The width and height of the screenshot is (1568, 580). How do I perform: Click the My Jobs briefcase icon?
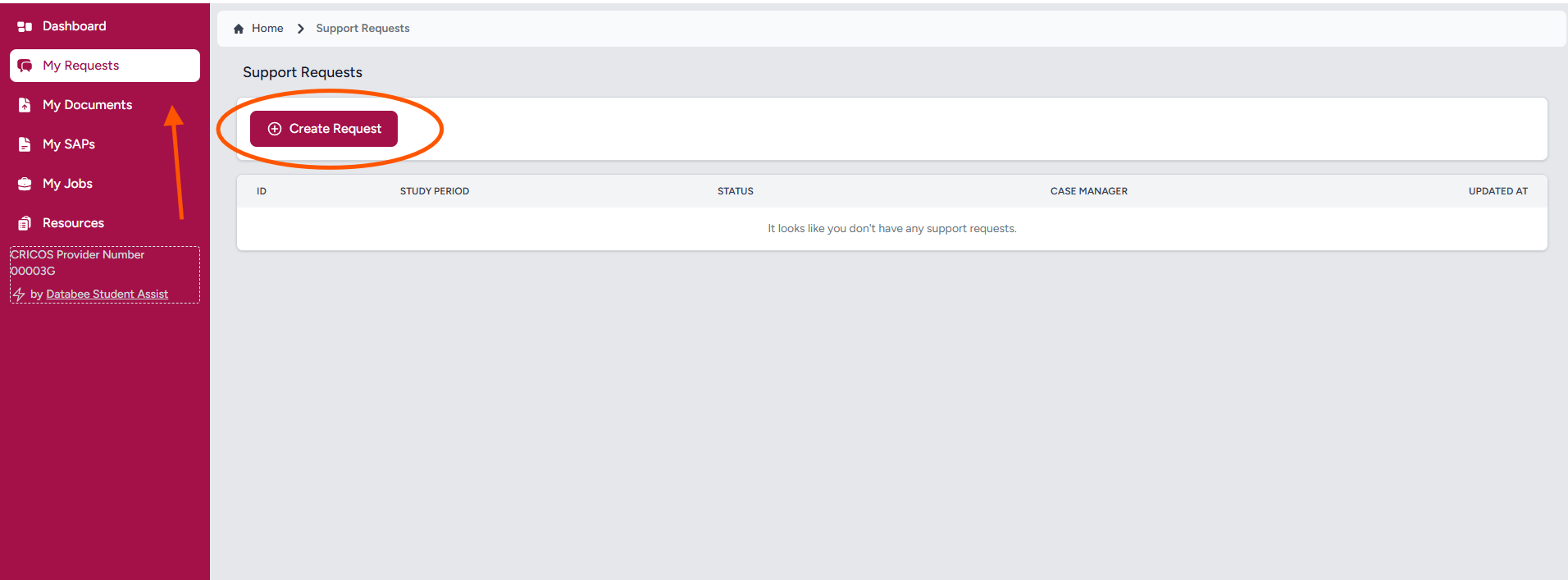coord(25,184)
